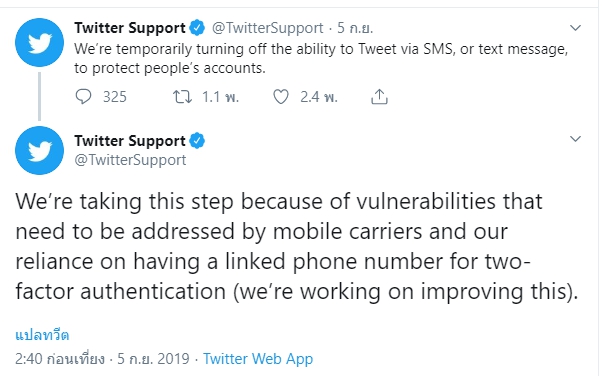Expand the main tweet's chevron menu
The height and width of the screenshot is (376, 603).
[575, 139]
